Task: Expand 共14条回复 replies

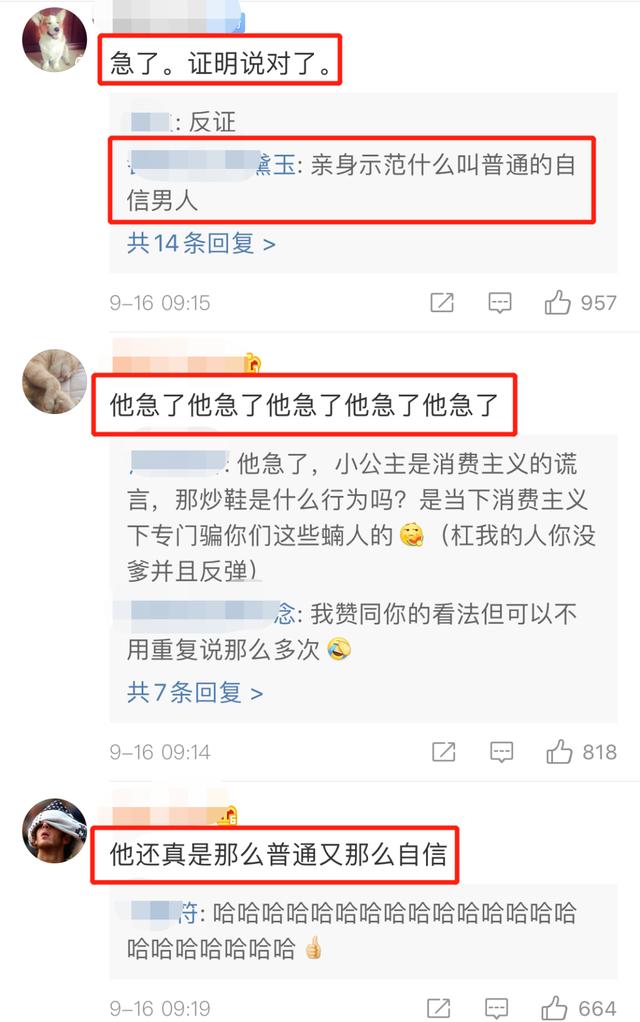Action: click(x=201, y=244)
